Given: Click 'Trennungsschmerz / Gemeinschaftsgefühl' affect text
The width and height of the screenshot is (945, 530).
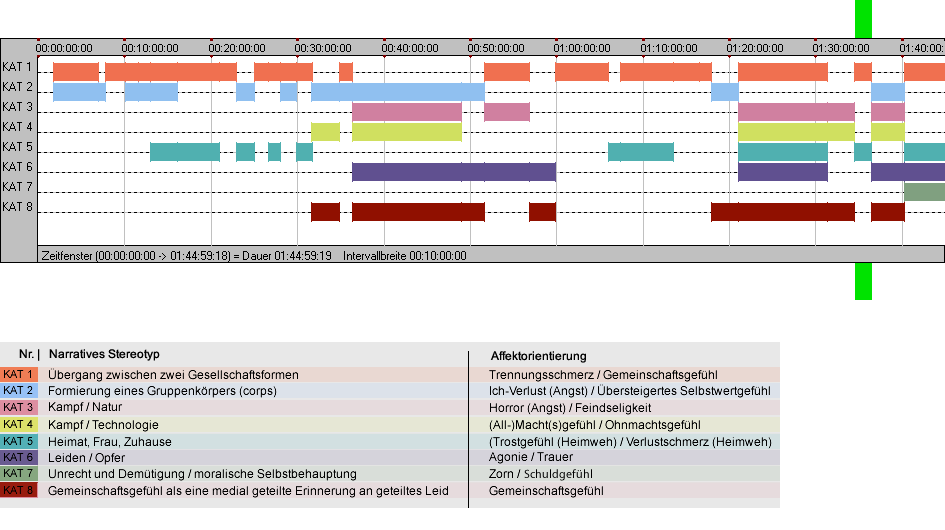Looking at the screenshot, I should point(603,374).
